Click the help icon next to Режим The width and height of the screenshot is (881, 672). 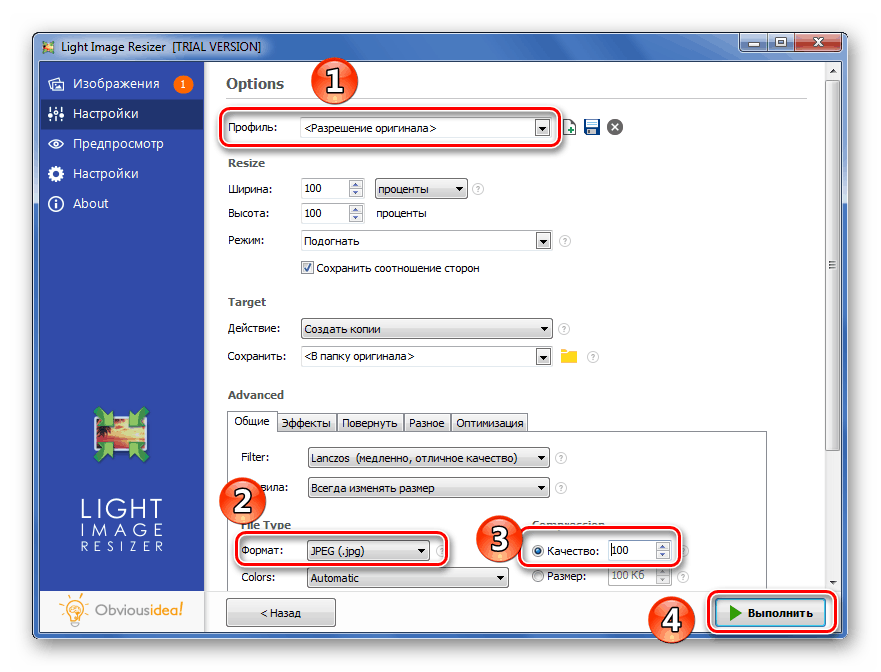pos(565,241)
